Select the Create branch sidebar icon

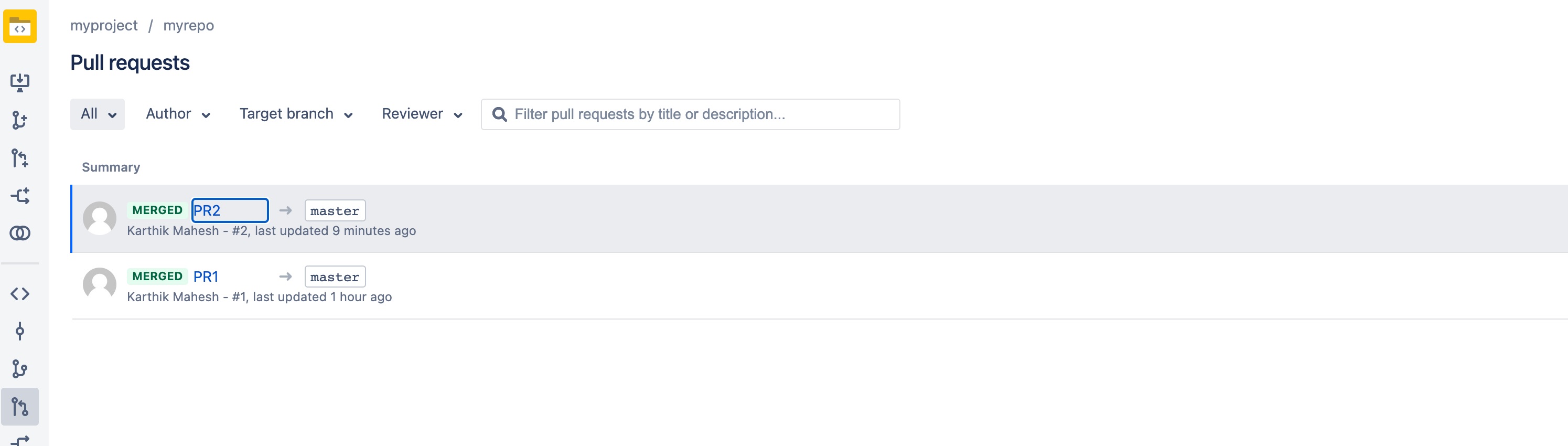(19, 120)
